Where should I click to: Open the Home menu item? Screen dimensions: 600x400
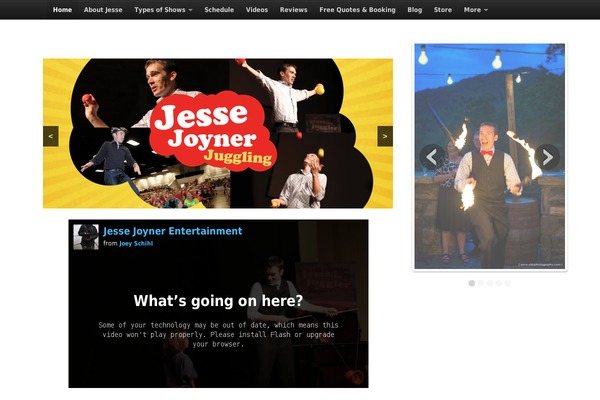pyautogui.click(x=62, y=10)
